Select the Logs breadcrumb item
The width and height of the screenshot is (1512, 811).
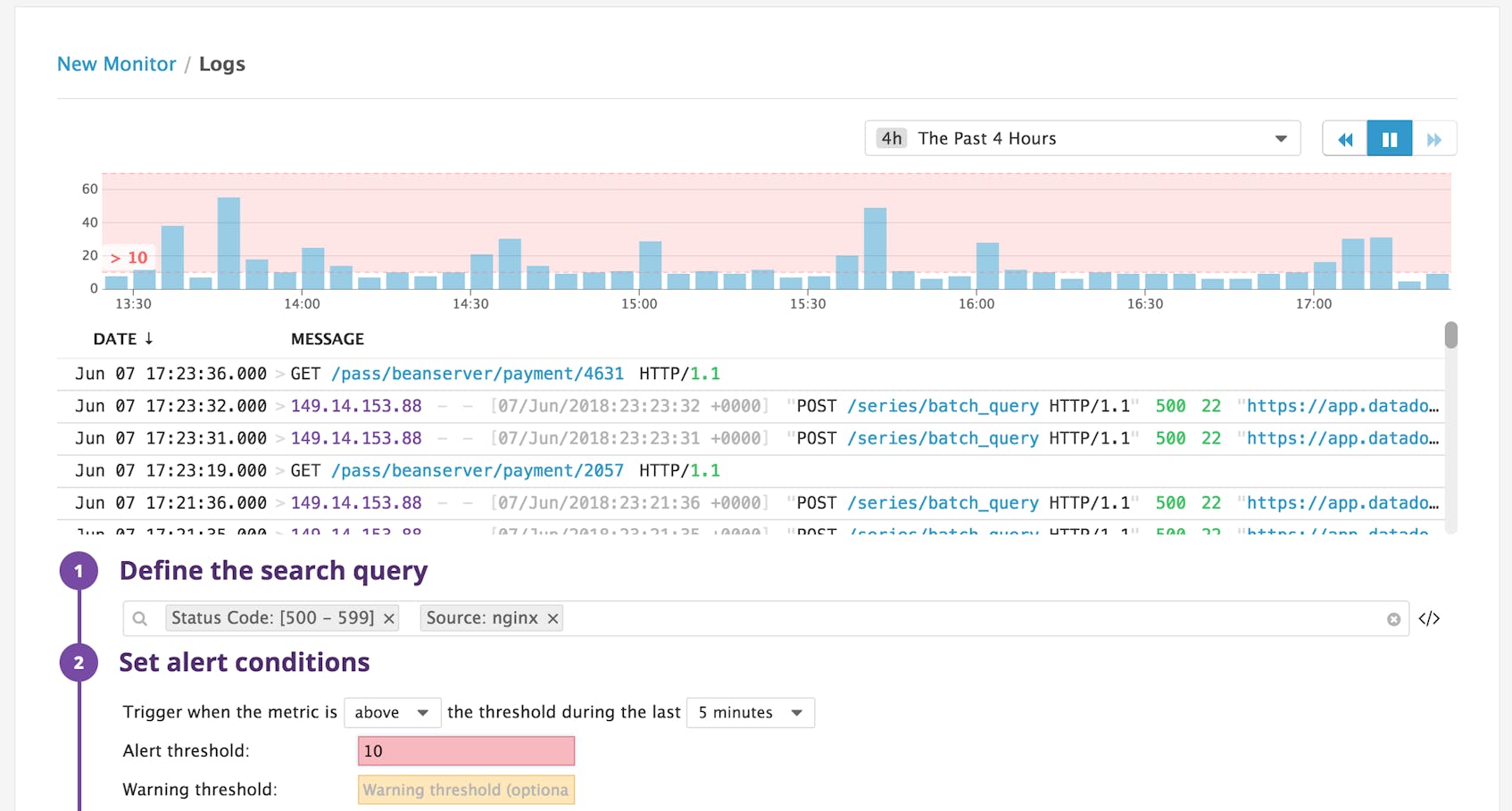pyautogui.click(x=222, y=63)
